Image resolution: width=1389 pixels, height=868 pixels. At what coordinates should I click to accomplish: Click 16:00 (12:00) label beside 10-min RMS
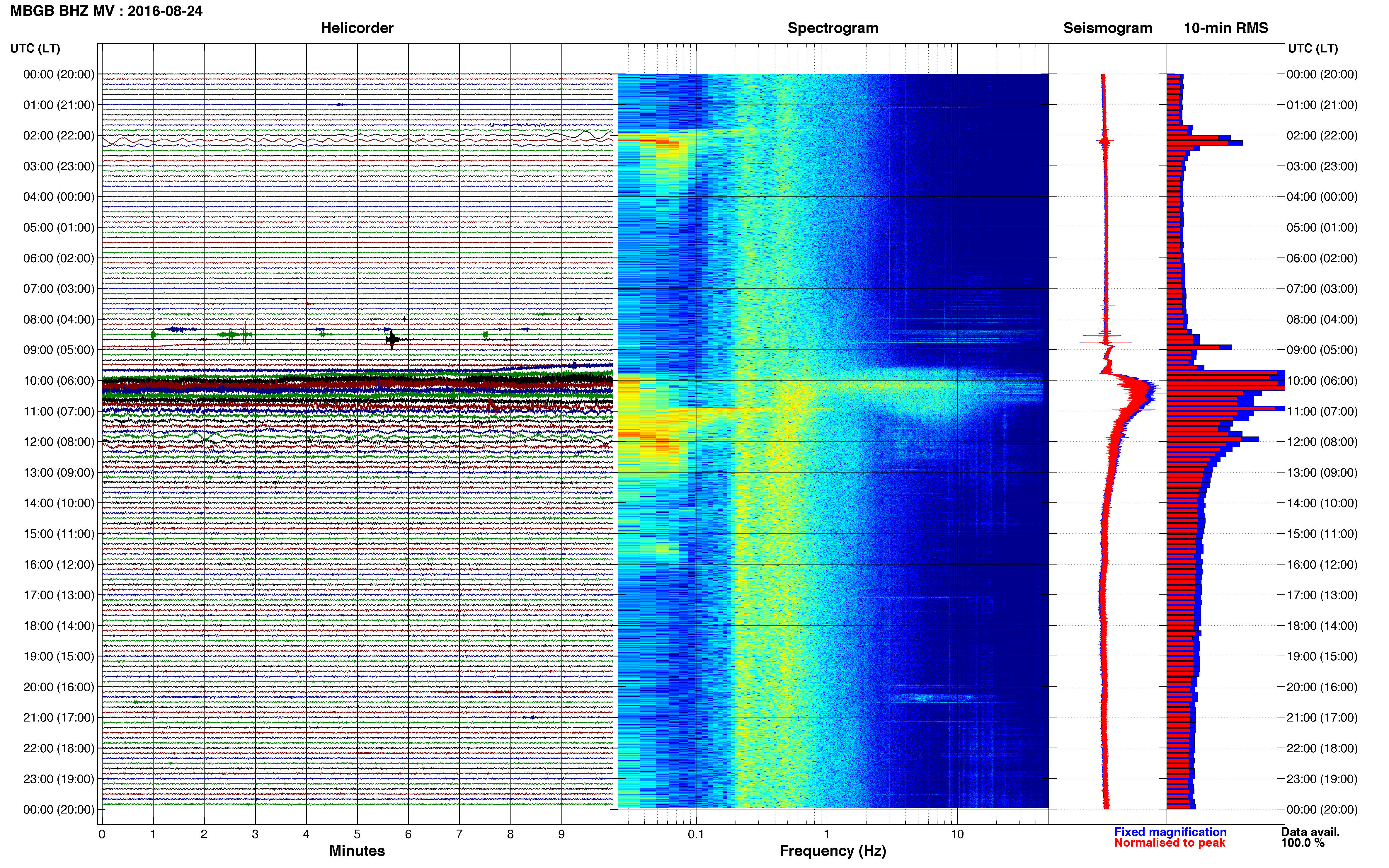pos(1322,564)
